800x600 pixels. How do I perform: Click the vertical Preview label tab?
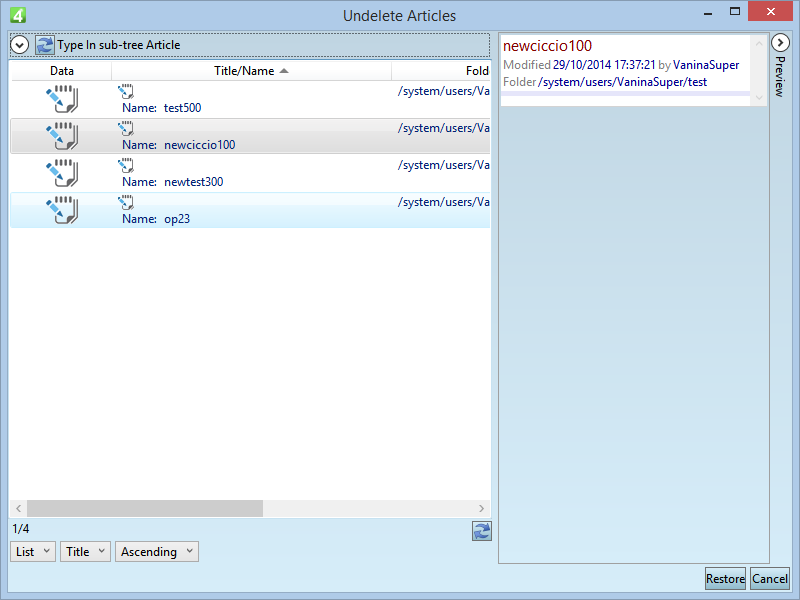780,77
